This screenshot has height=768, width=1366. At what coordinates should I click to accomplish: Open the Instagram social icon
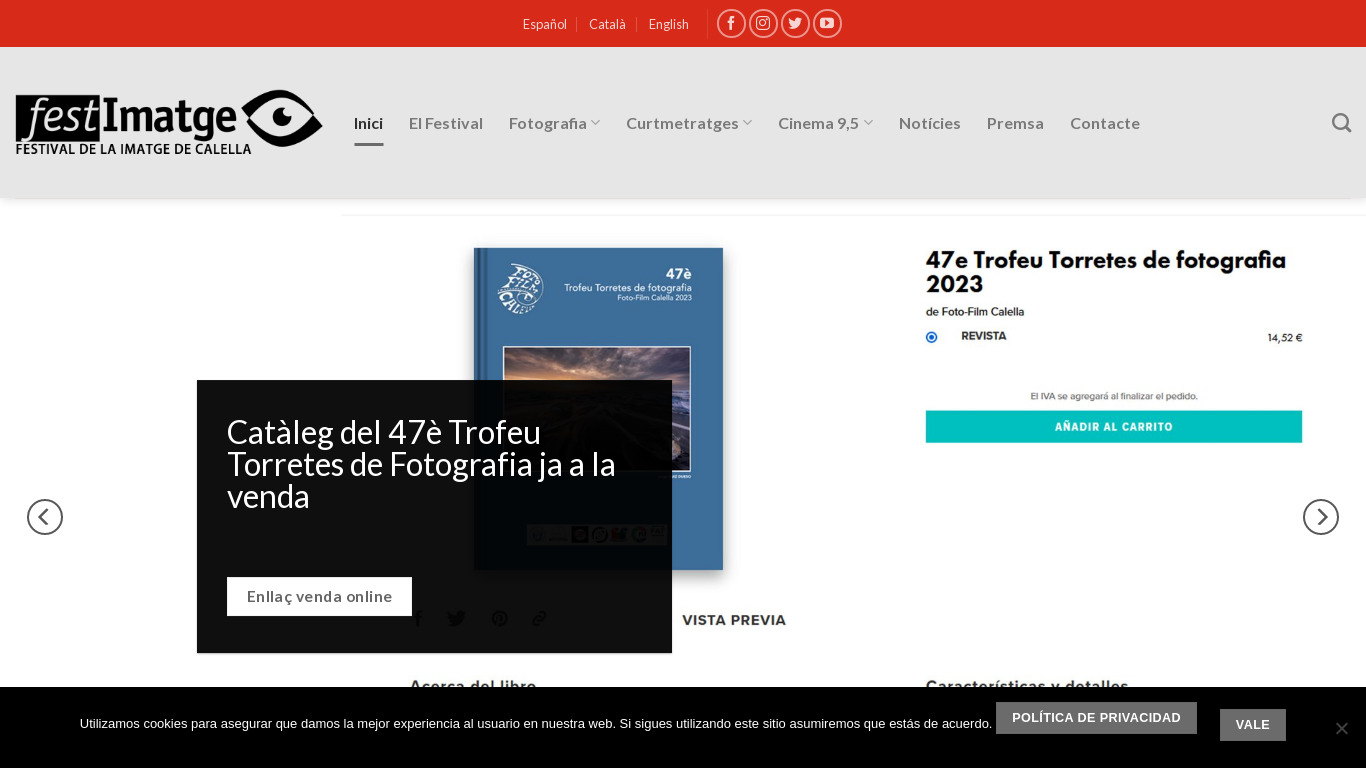click(763, 23)
